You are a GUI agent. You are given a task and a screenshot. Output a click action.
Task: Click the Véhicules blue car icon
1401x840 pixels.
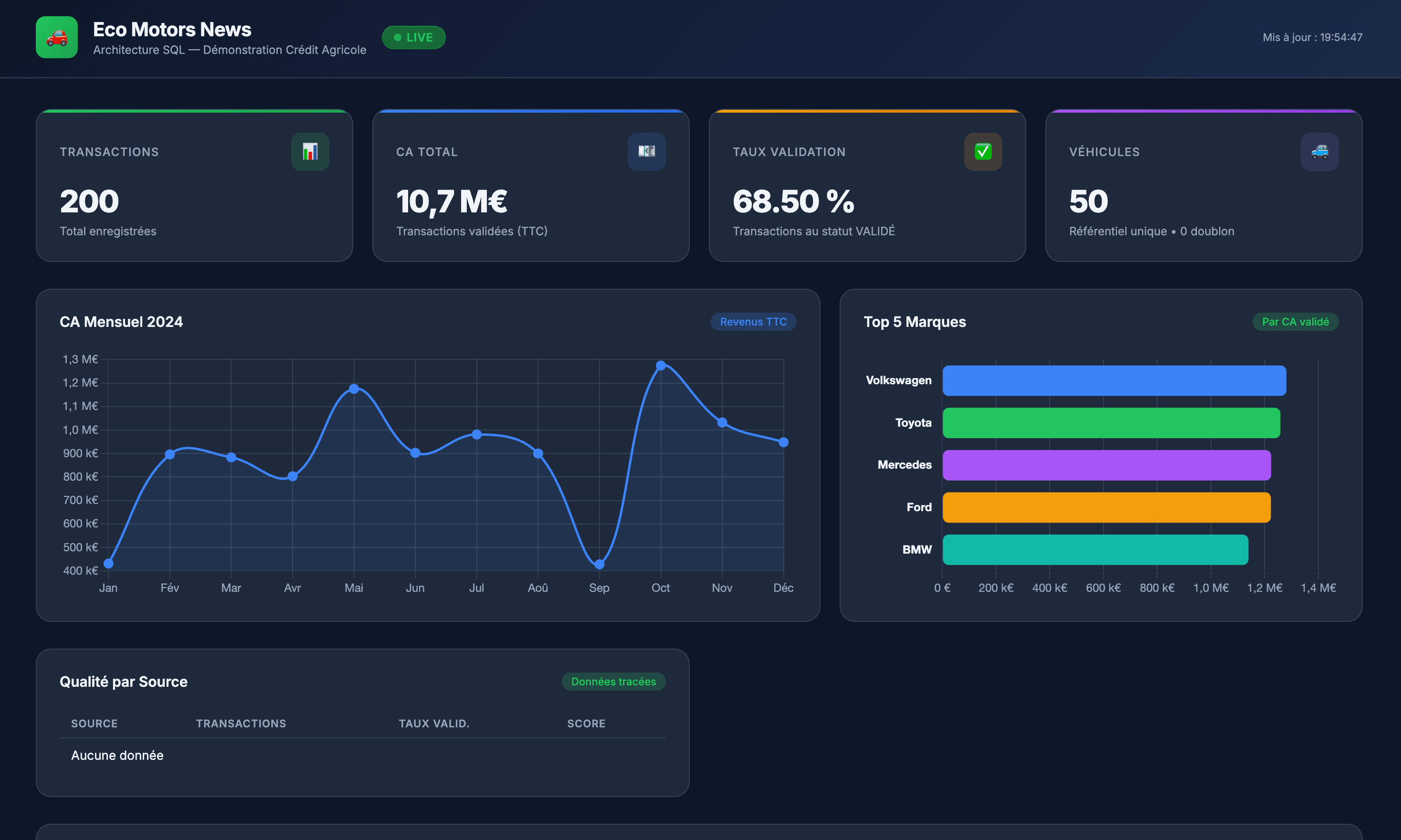[x=1319, y=152]
